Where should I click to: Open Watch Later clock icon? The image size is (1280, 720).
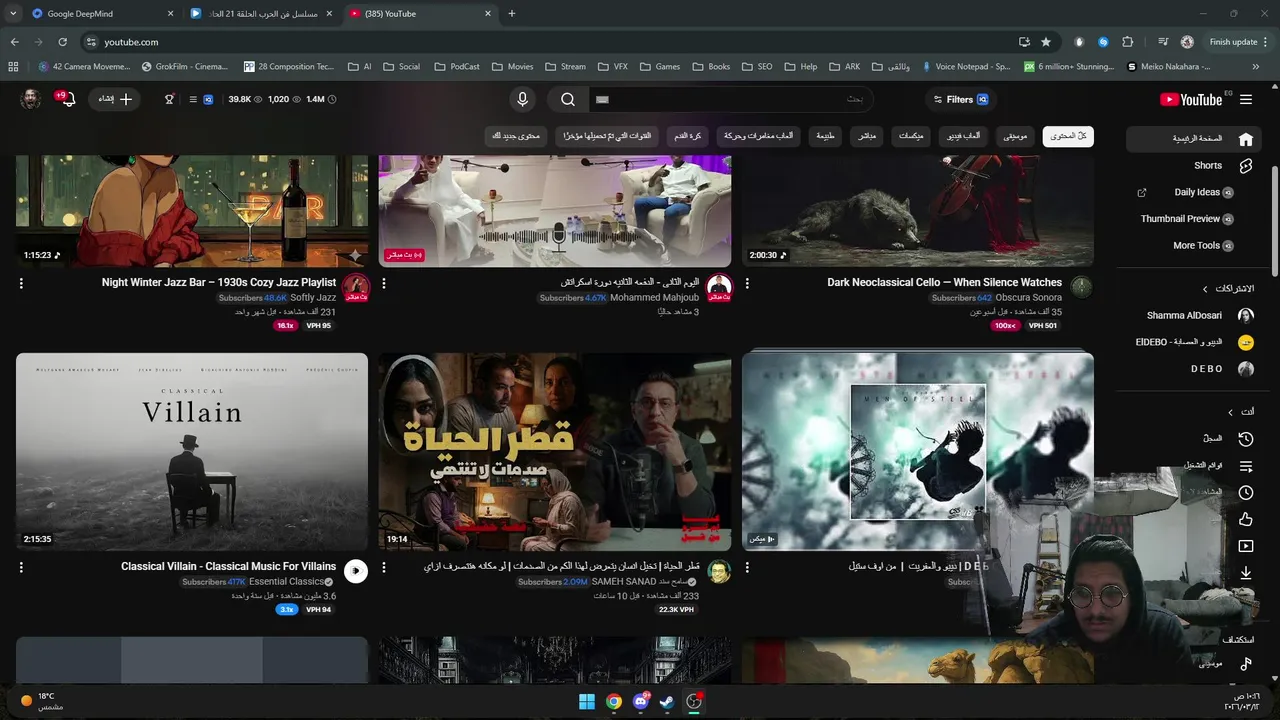[x=1246, y=493]
